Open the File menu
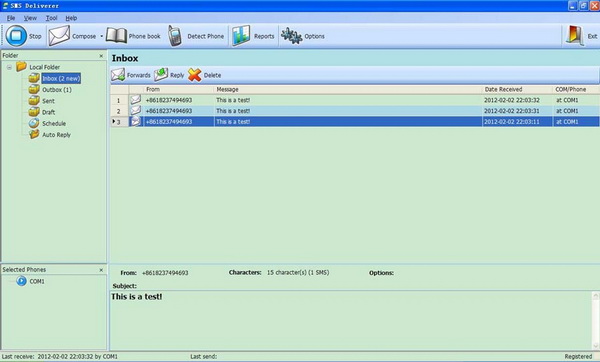The width and height of the screenshot is (600, 362). pyautogui.click(x=11, y=18)
